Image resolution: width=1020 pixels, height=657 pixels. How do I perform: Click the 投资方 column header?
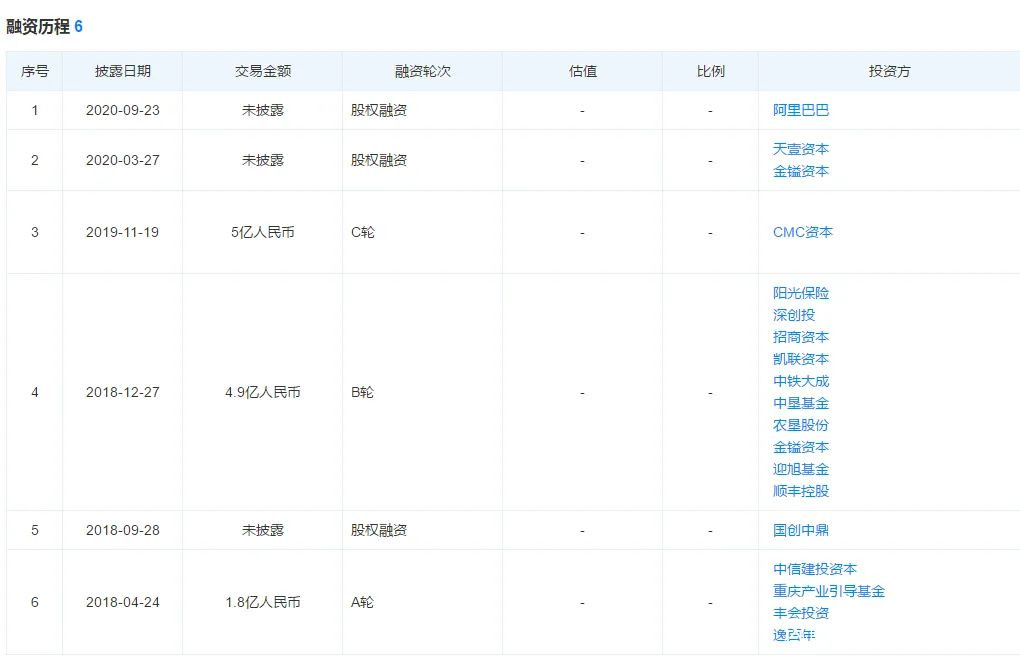click(889, 72)
